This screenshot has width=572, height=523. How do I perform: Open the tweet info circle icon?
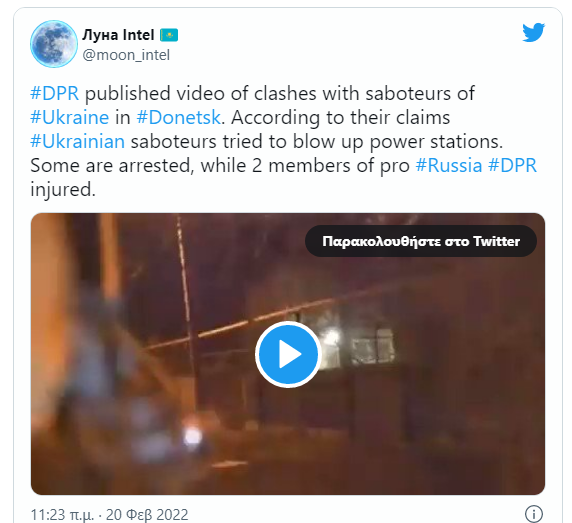point(534,514)
